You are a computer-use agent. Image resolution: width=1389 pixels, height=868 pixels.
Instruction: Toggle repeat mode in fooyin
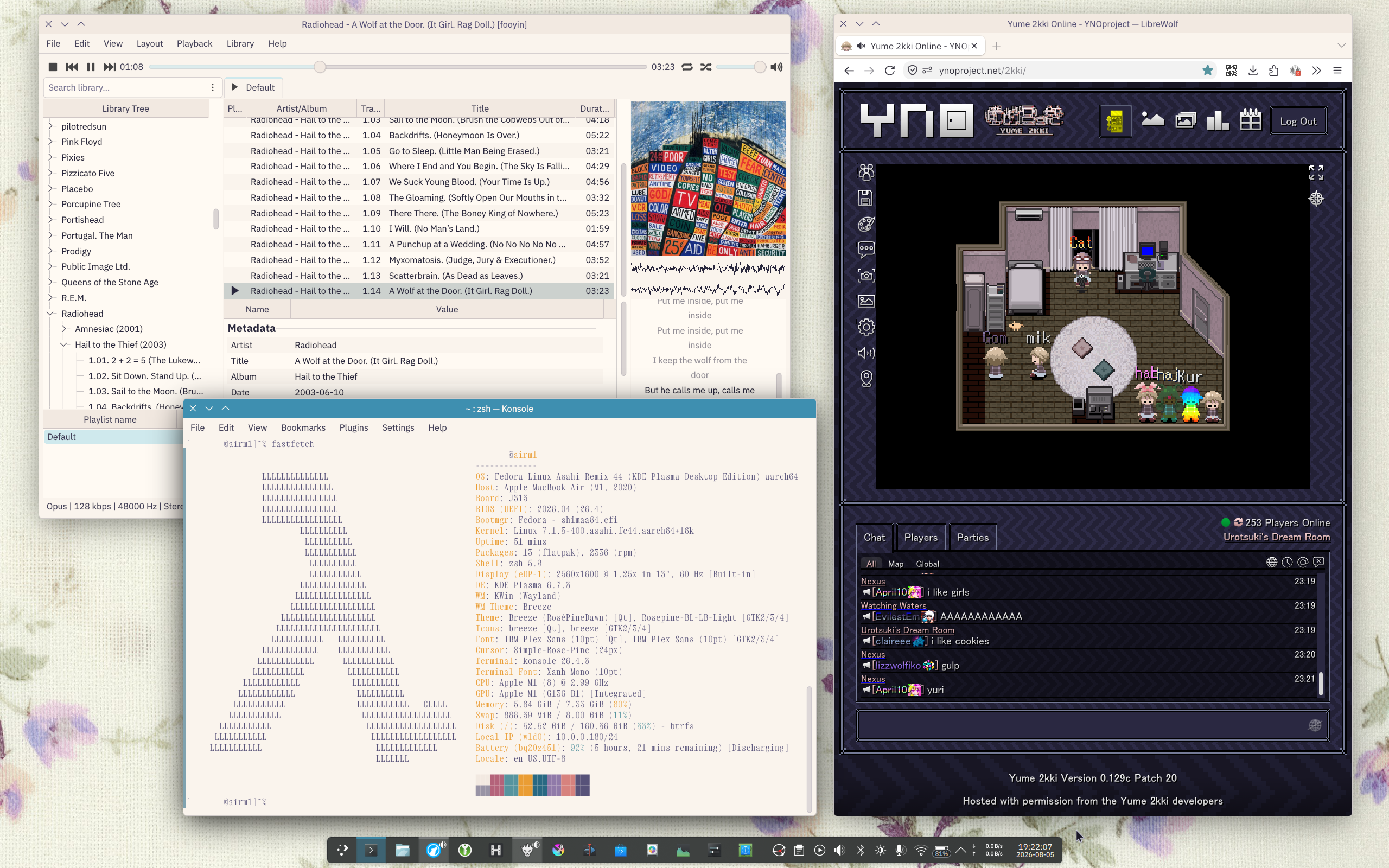(687, 67)
